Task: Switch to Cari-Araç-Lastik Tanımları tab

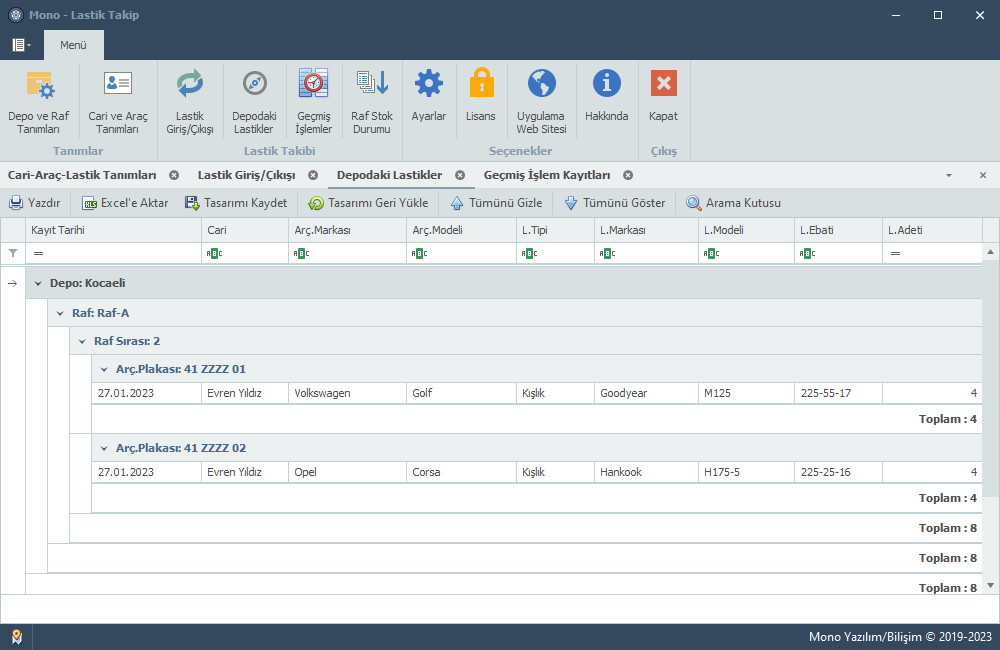Action: coord(82,175)
